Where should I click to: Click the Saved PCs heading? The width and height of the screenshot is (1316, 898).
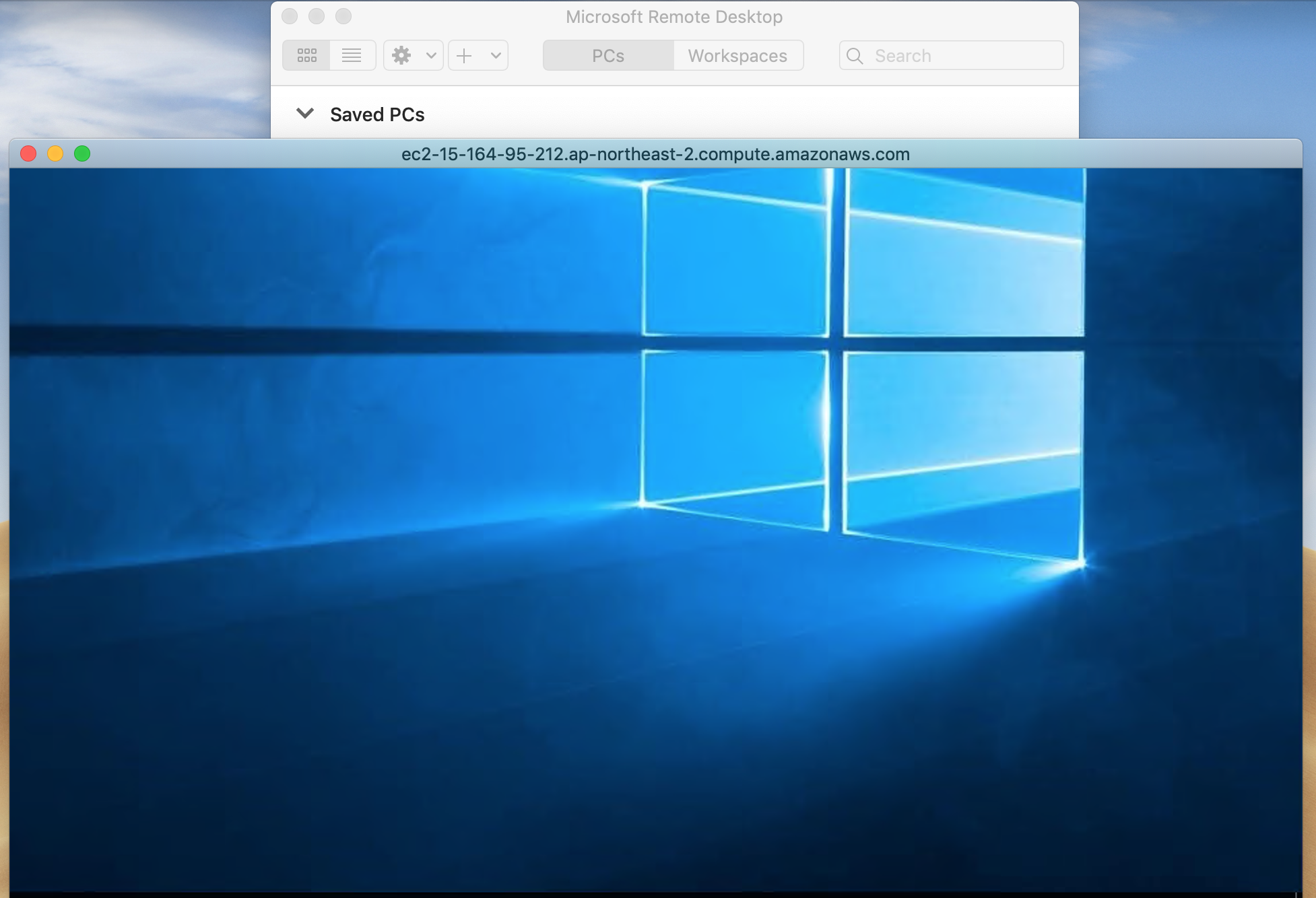377,114
